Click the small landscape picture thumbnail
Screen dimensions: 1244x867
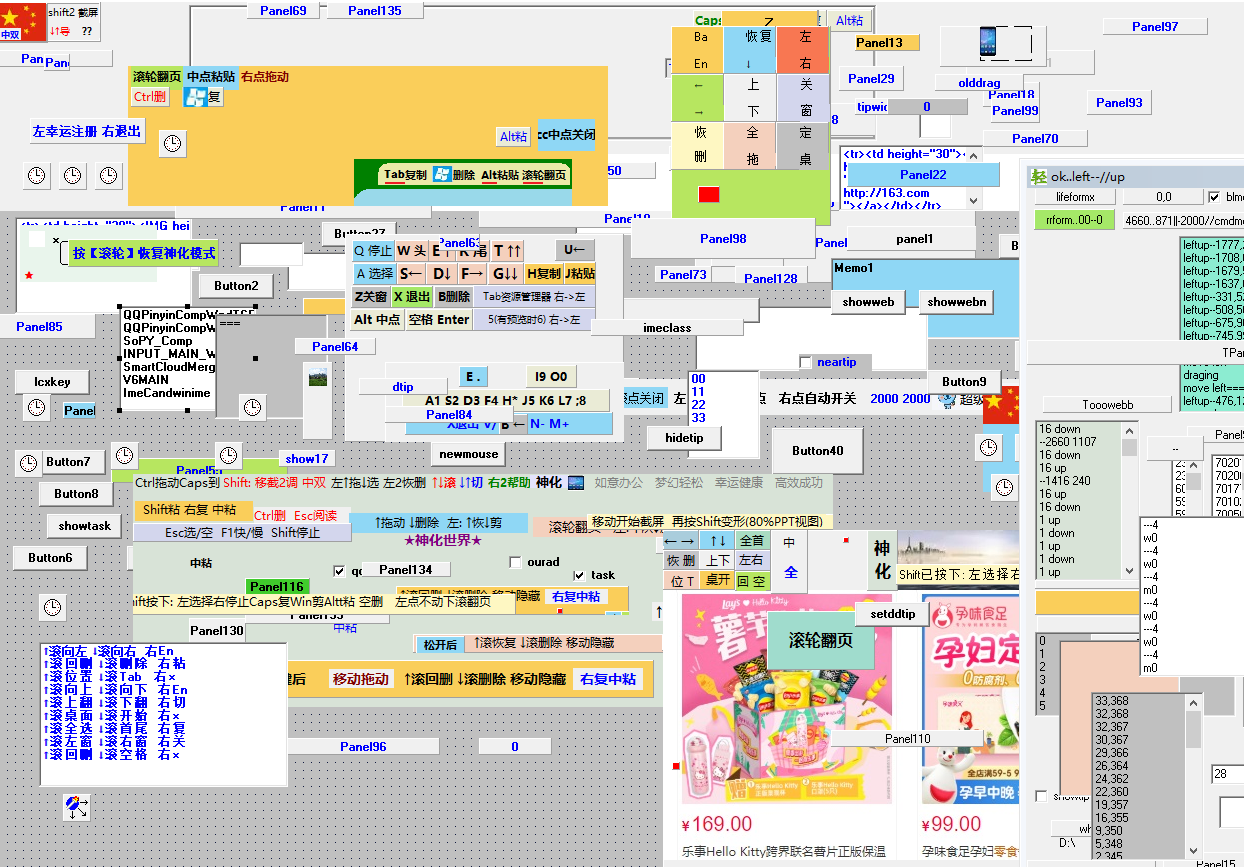click(x=318, y=379)
